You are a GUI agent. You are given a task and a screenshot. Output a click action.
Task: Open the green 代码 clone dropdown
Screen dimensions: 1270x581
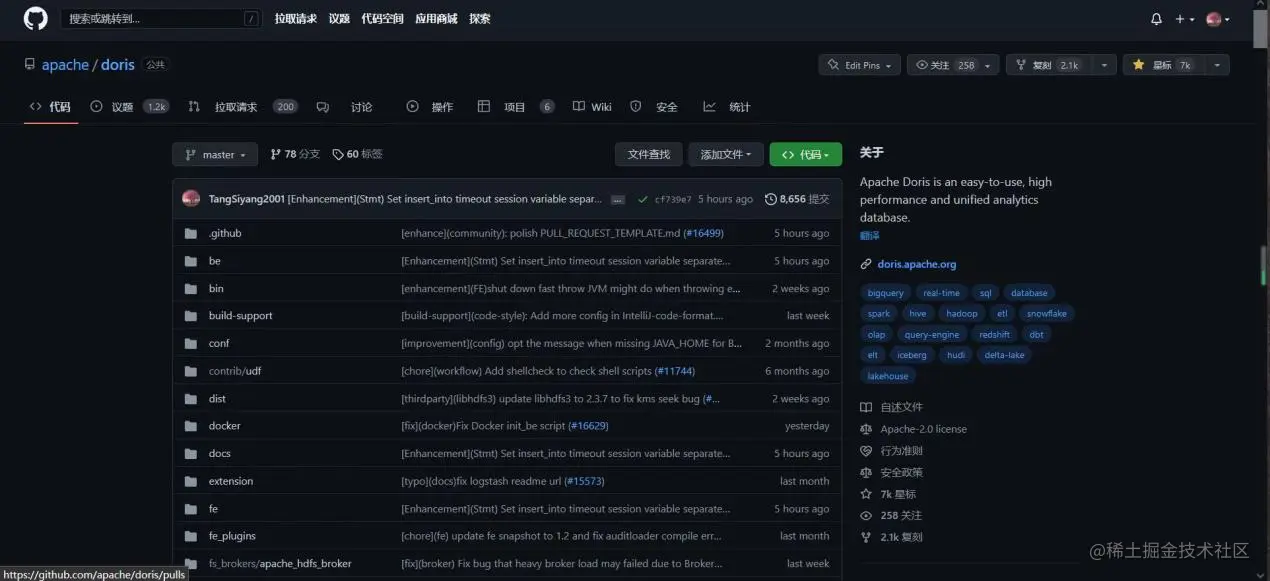click(x=806, y=154)
